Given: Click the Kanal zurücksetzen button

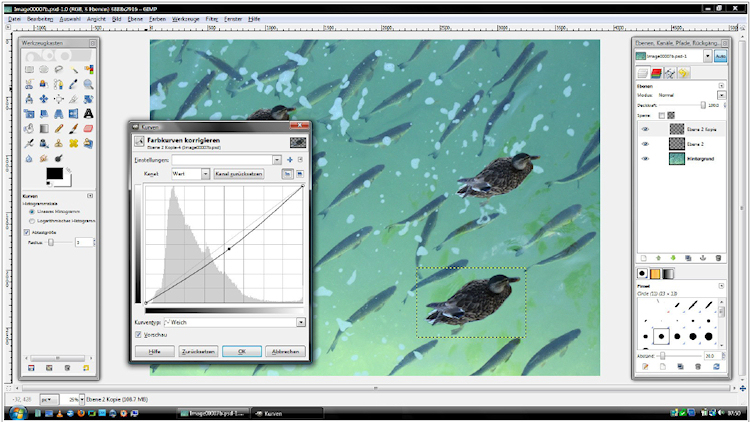Looking at the screenshot, I should tap(238, 174).
